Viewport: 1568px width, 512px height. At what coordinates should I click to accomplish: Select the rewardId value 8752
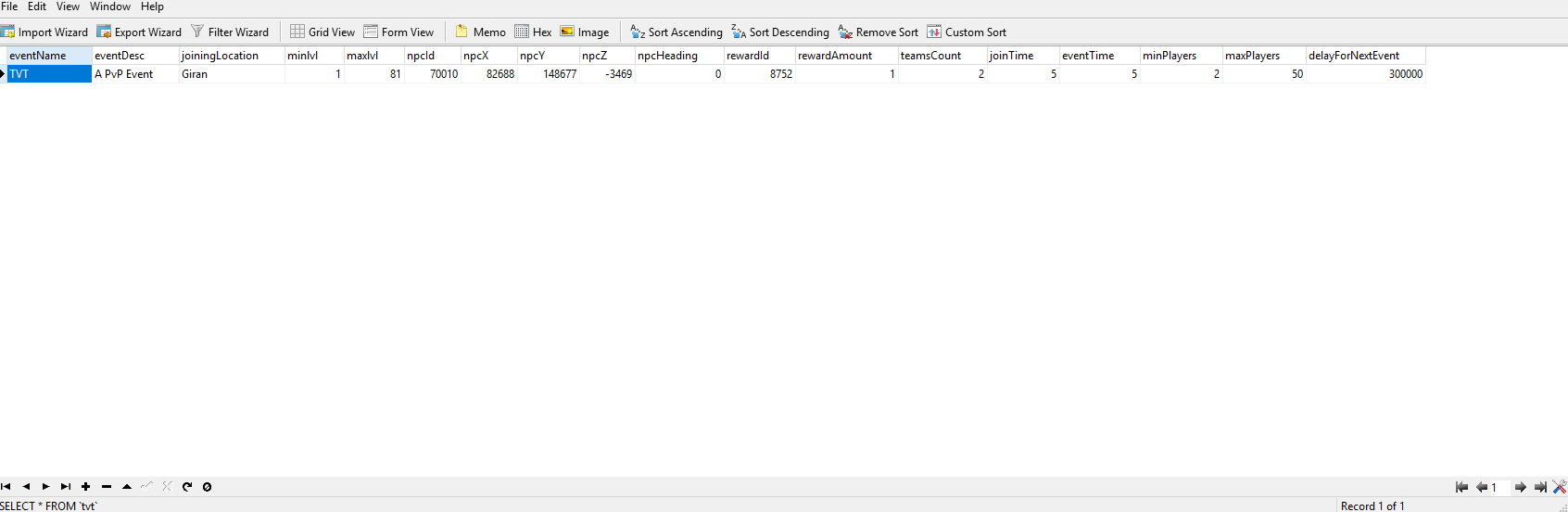[x=759, y=74]
